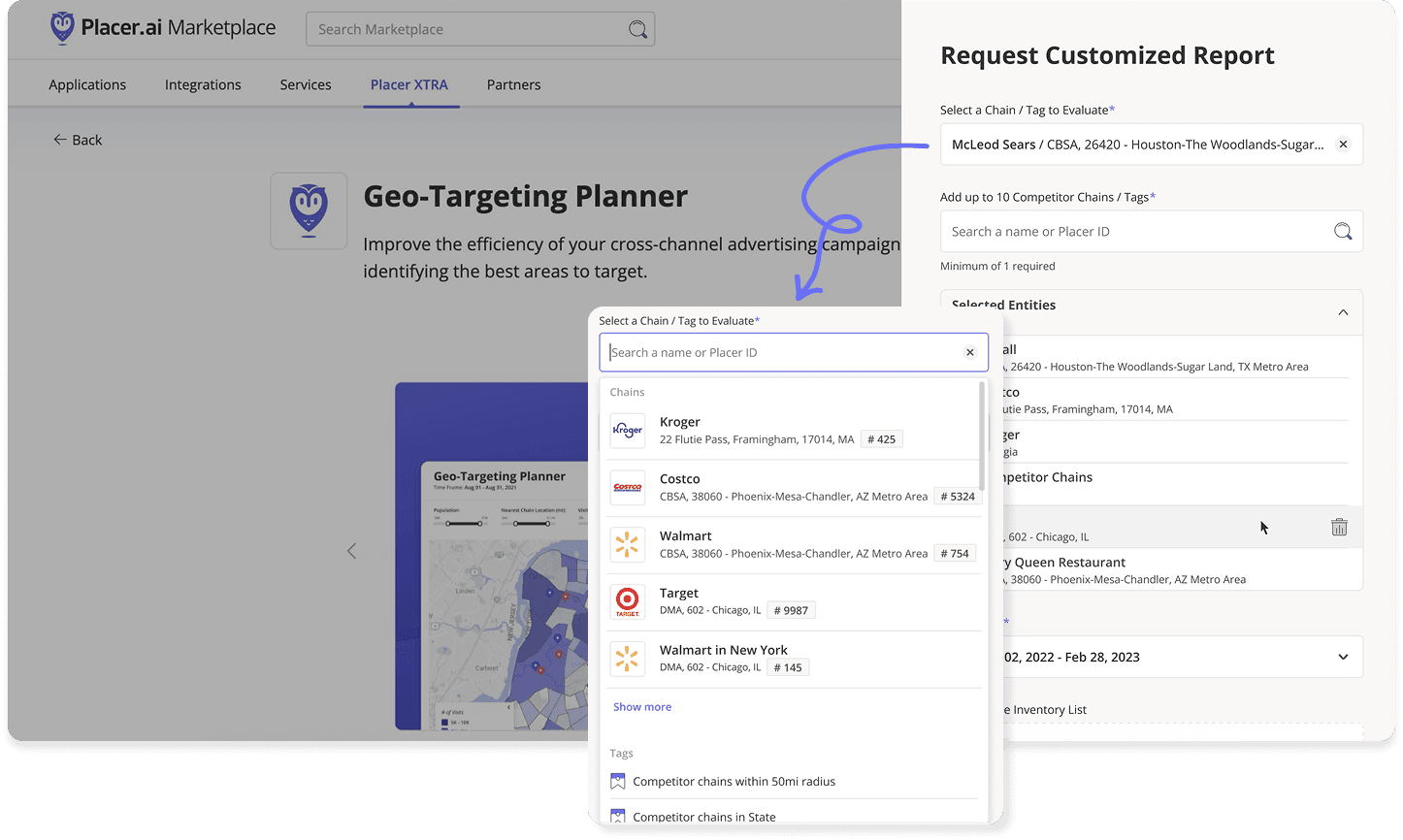Switch to the Placer XTRA tab

pyautogui.click(x=410, y=84)
